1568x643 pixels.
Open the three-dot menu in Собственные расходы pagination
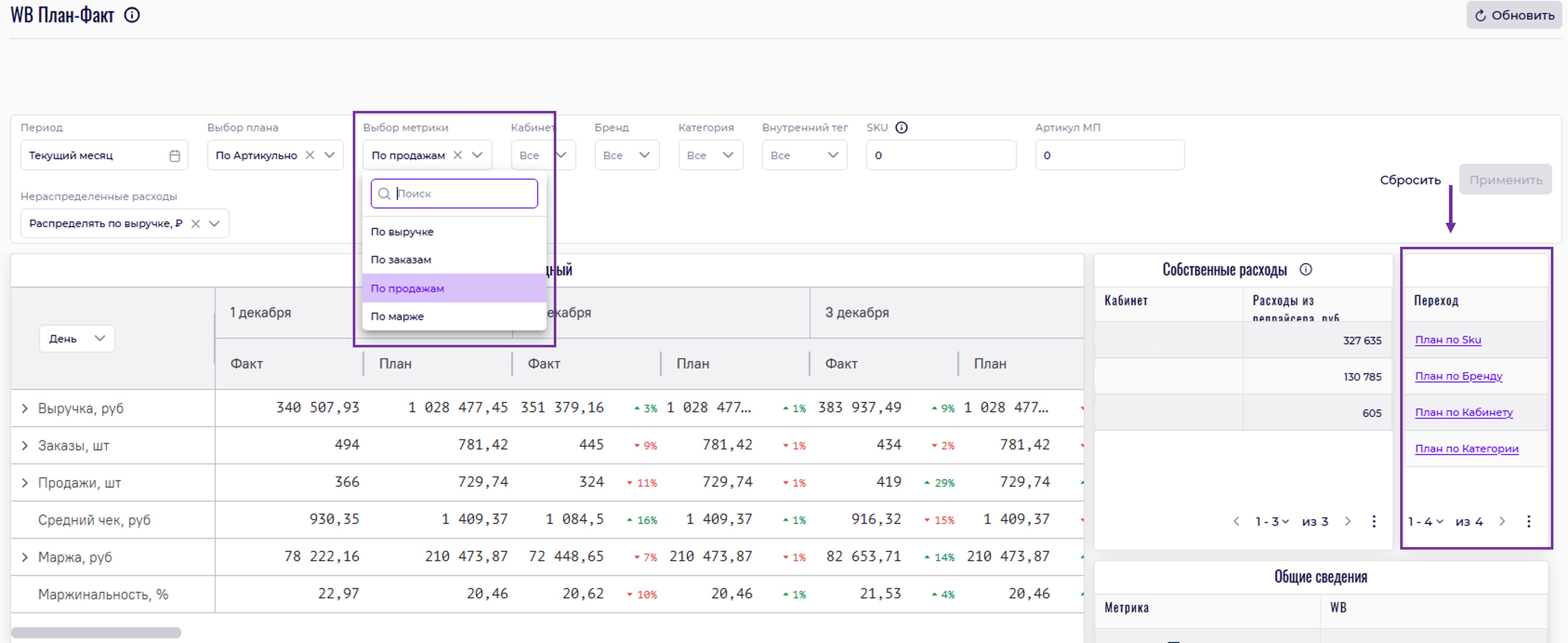[1374, 521]
